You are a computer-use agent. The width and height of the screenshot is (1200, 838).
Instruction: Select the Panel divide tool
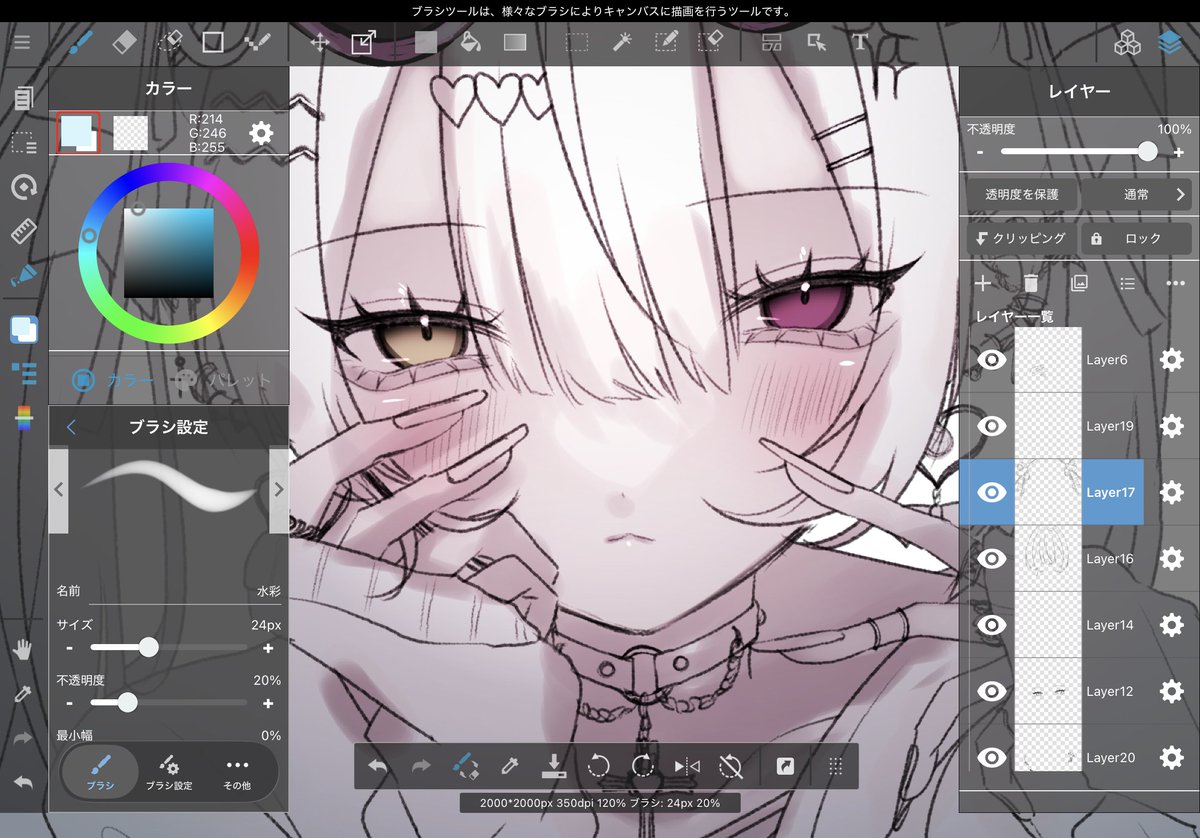tap(772, 42)
